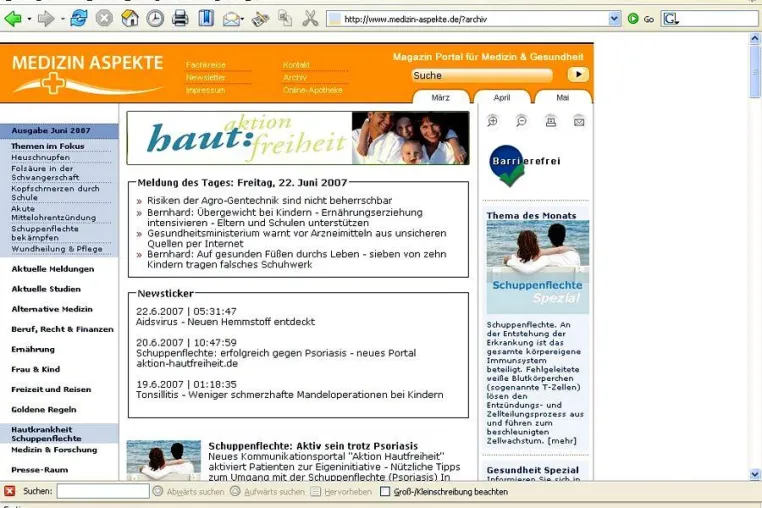Open history with the clock icon

(155, 18)
